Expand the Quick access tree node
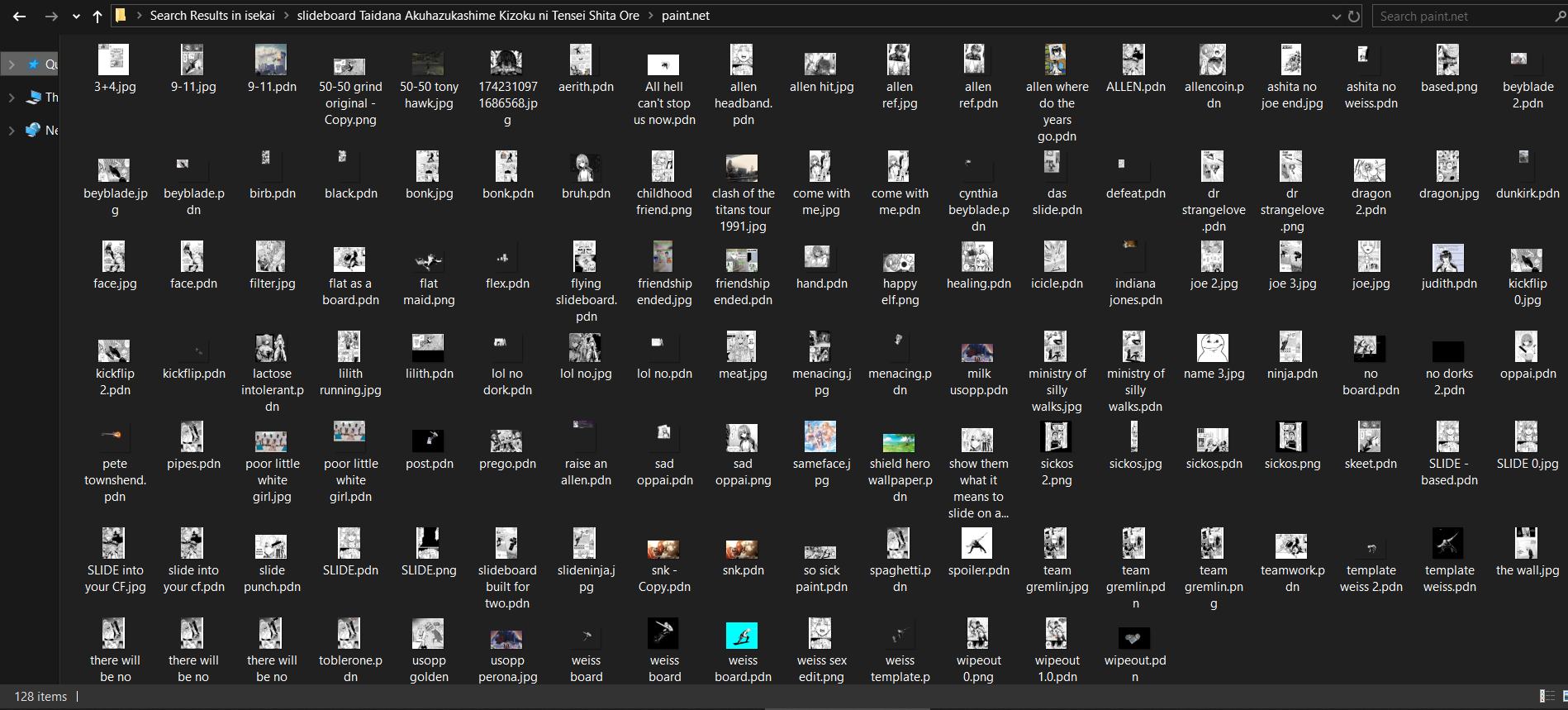Viewport: 1568px width, 710px height. 11,64
